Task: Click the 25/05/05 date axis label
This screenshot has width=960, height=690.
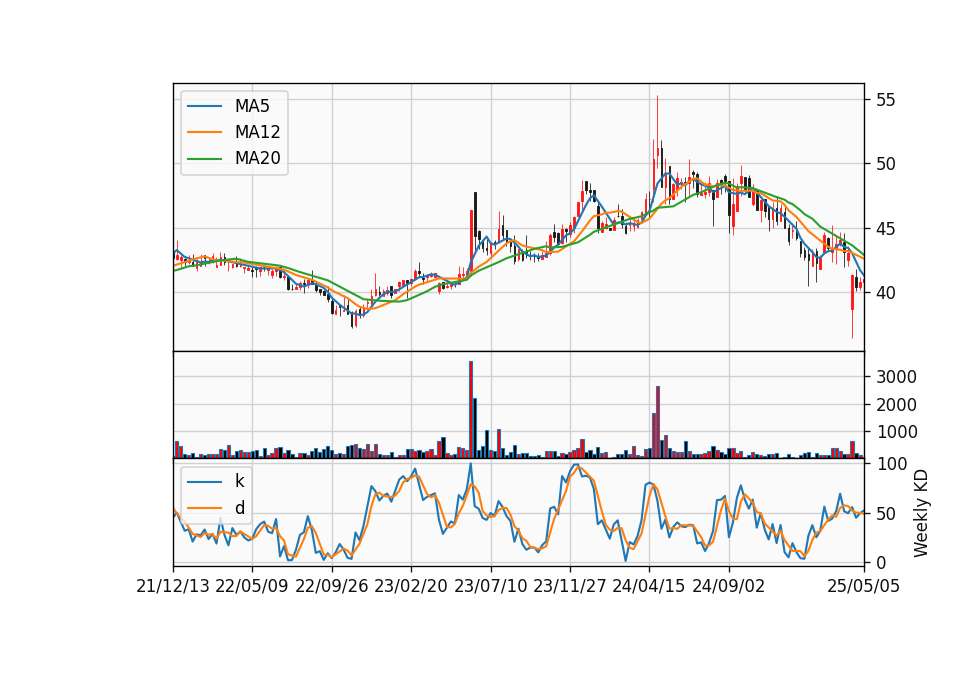Action: [x=864, y=586]
